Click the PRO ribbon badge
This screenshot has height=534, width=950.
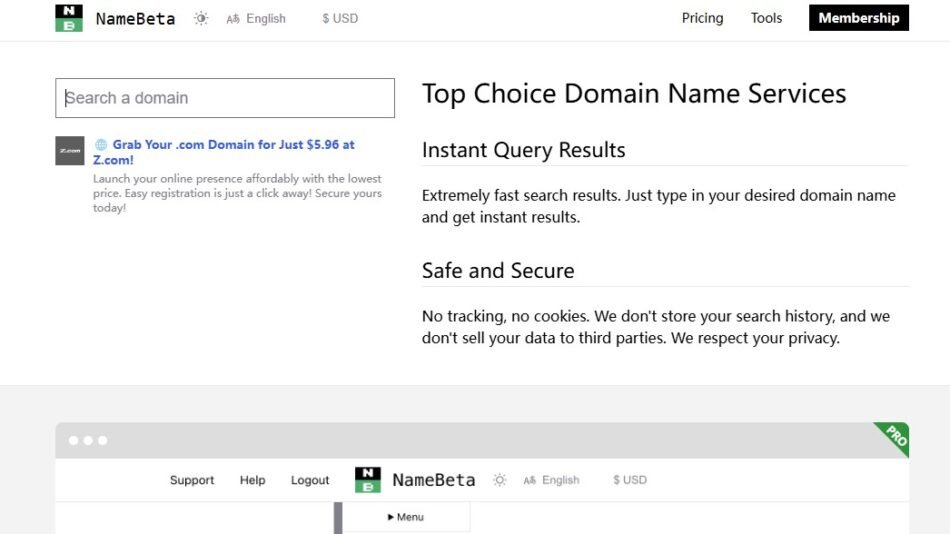click(x=894, y=437)
